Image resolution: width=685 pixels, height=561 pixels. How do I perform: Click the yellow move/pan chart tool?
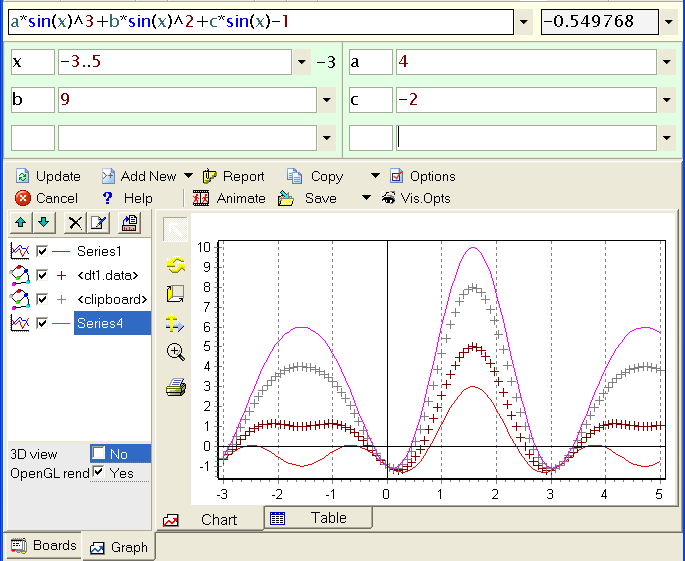(x=176, y=322)
